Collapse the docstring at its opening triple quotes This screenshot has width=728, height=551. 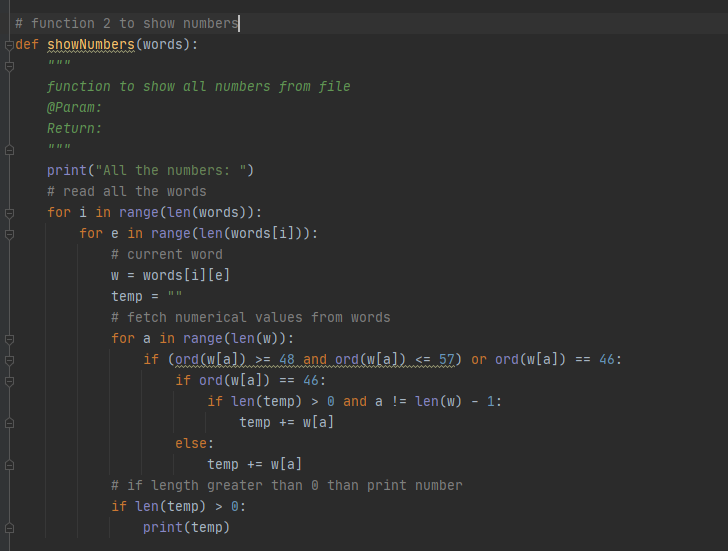pyautogui.click(x=9, y=66)
